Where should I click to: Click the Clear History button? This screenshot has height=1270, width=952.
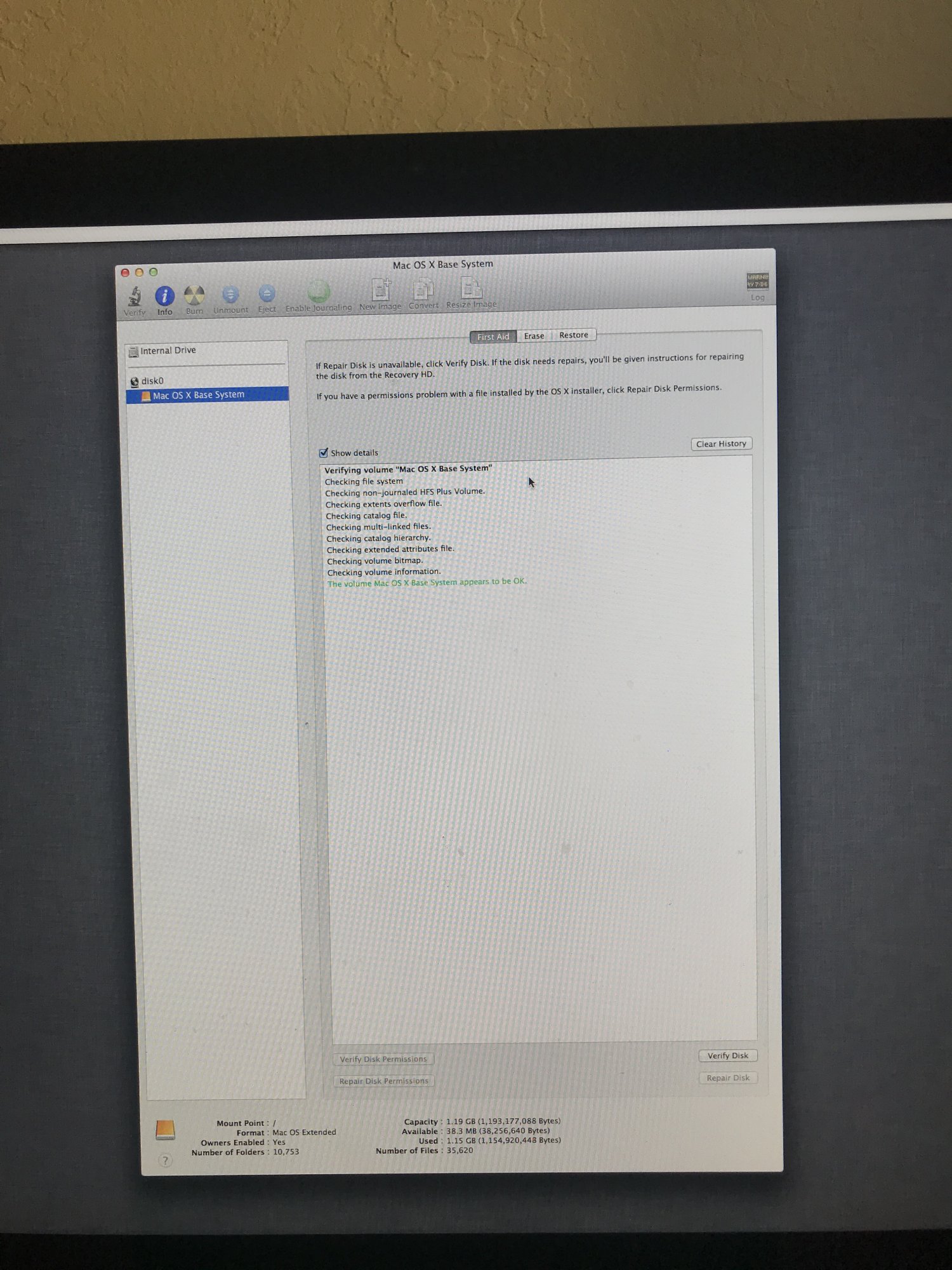721,444
